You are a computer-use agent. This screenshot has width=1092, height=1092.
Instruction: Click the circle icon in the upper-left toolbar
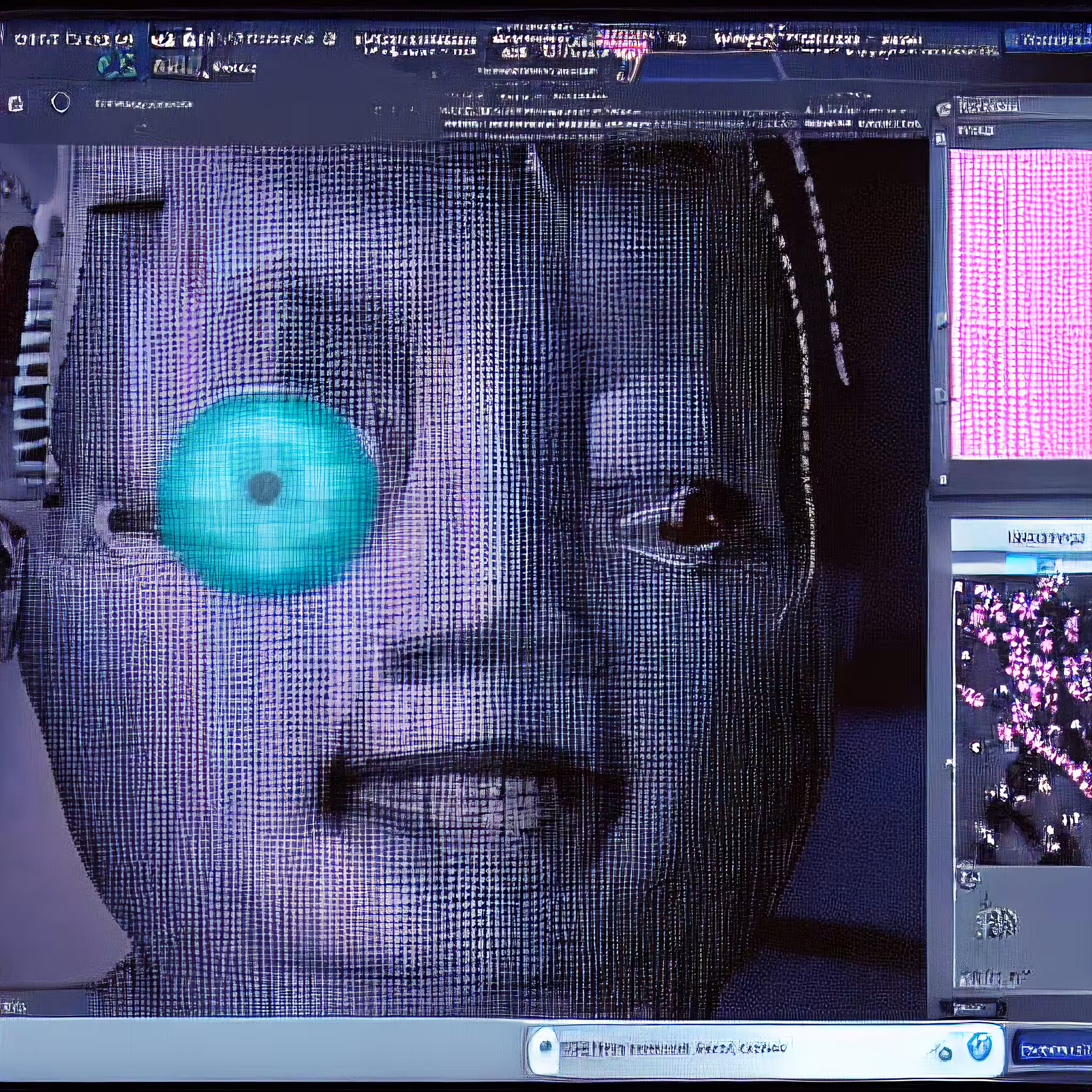(x=60, y=102)
